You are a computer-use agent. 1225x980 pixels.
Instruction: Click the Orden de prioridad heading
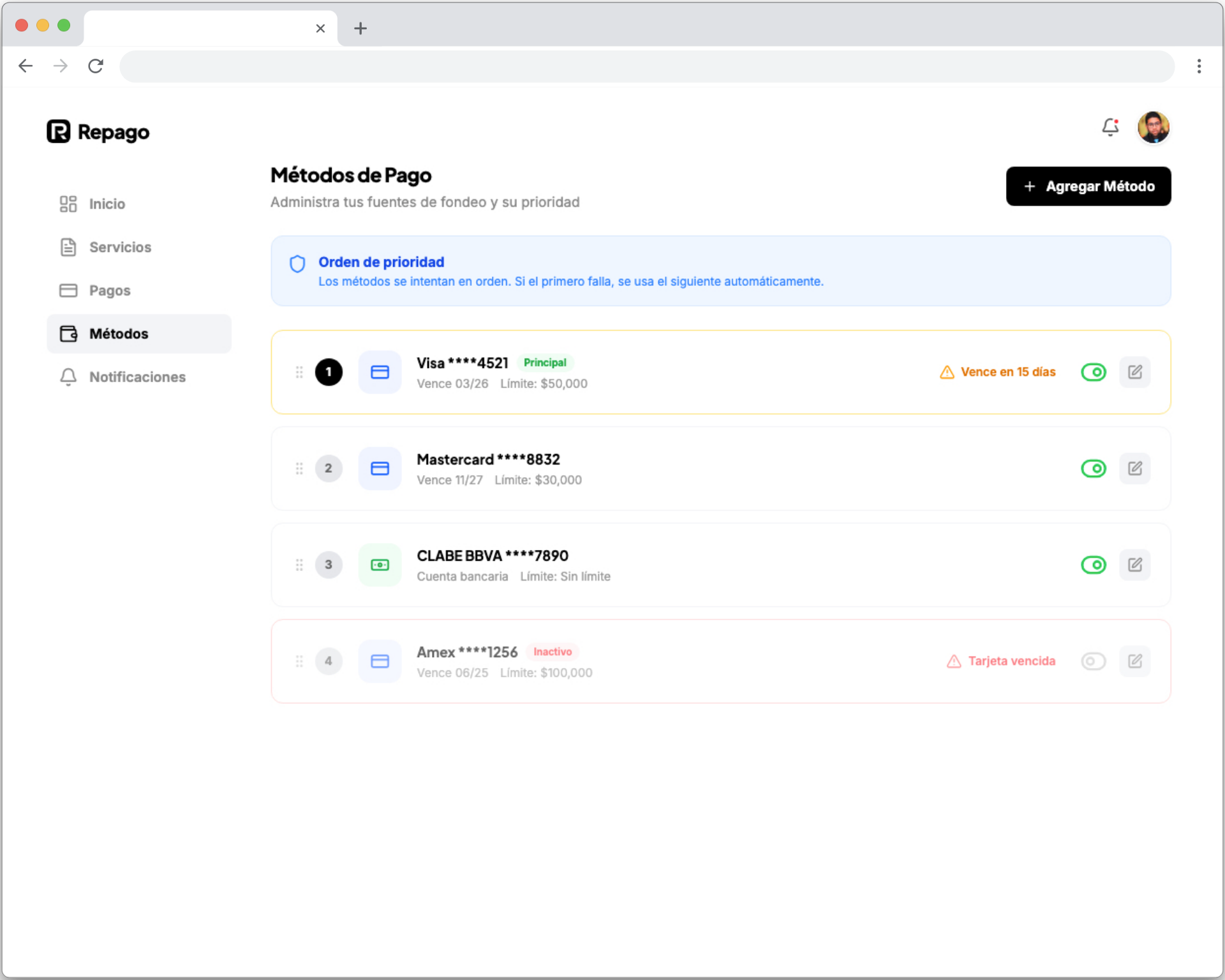point(382,262)
